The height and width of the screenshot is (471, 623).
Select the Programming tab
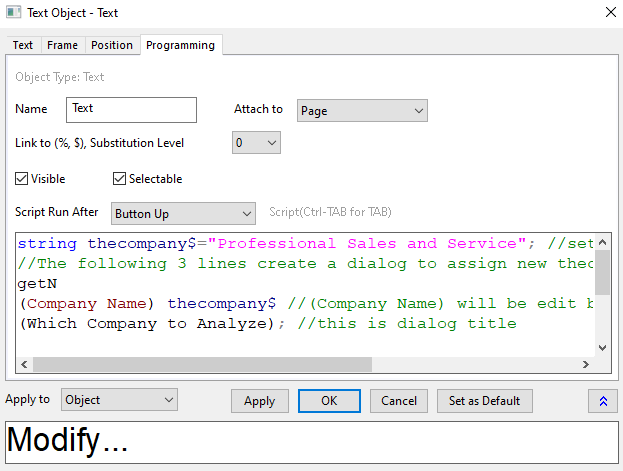181,45
